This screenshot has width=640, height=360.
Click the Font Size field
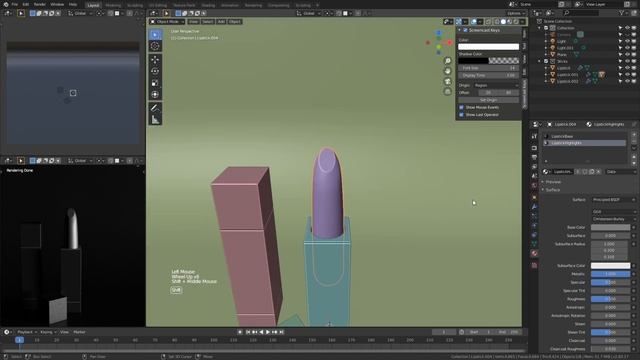coord(489,68)
